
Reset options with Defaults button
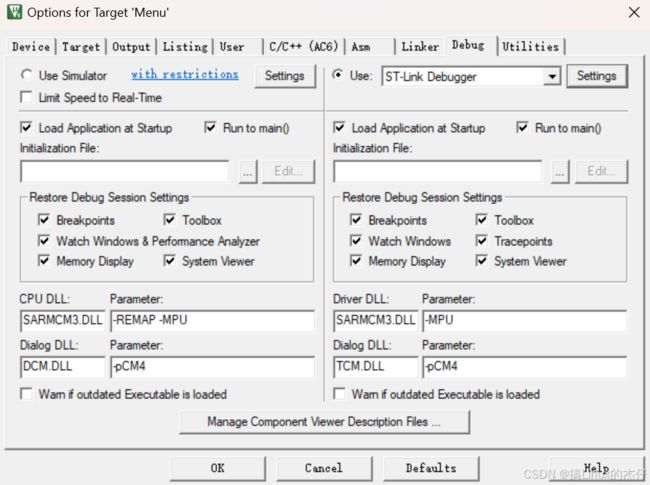(431, 468)
